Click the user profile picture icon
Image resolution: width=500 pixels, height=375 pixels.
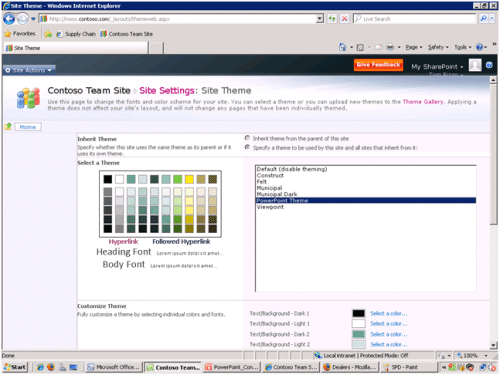(475, 65)
